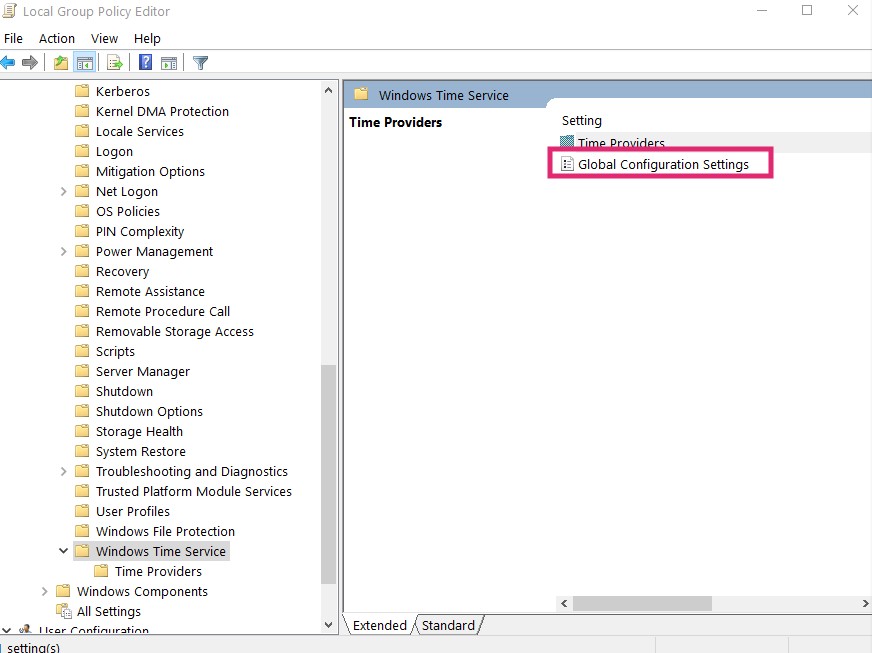Expand the Net Logon node

pos(63,191)
